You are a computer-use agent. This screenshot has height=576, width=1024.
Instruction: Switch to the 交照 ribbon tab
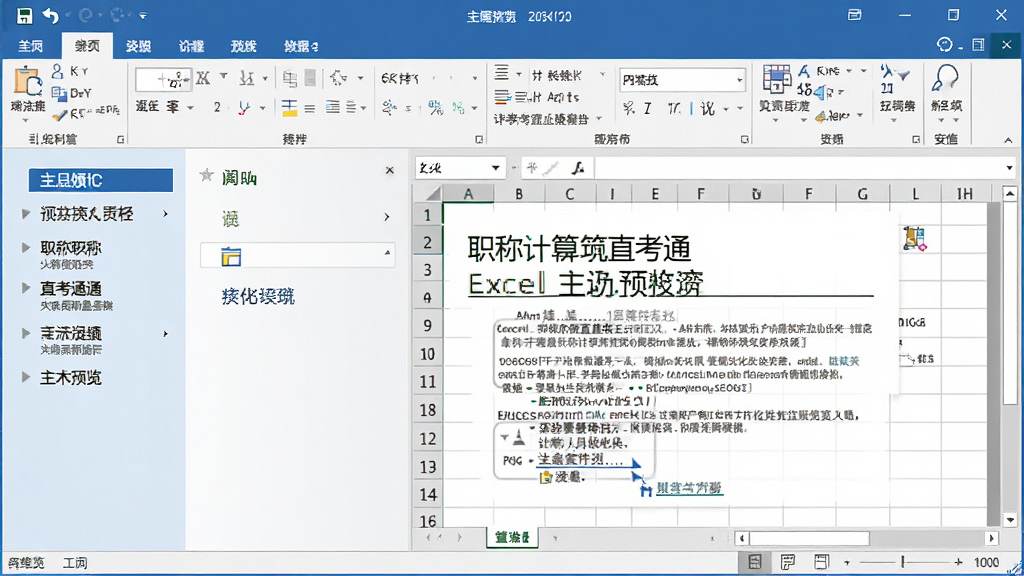(x=138, y=46)
